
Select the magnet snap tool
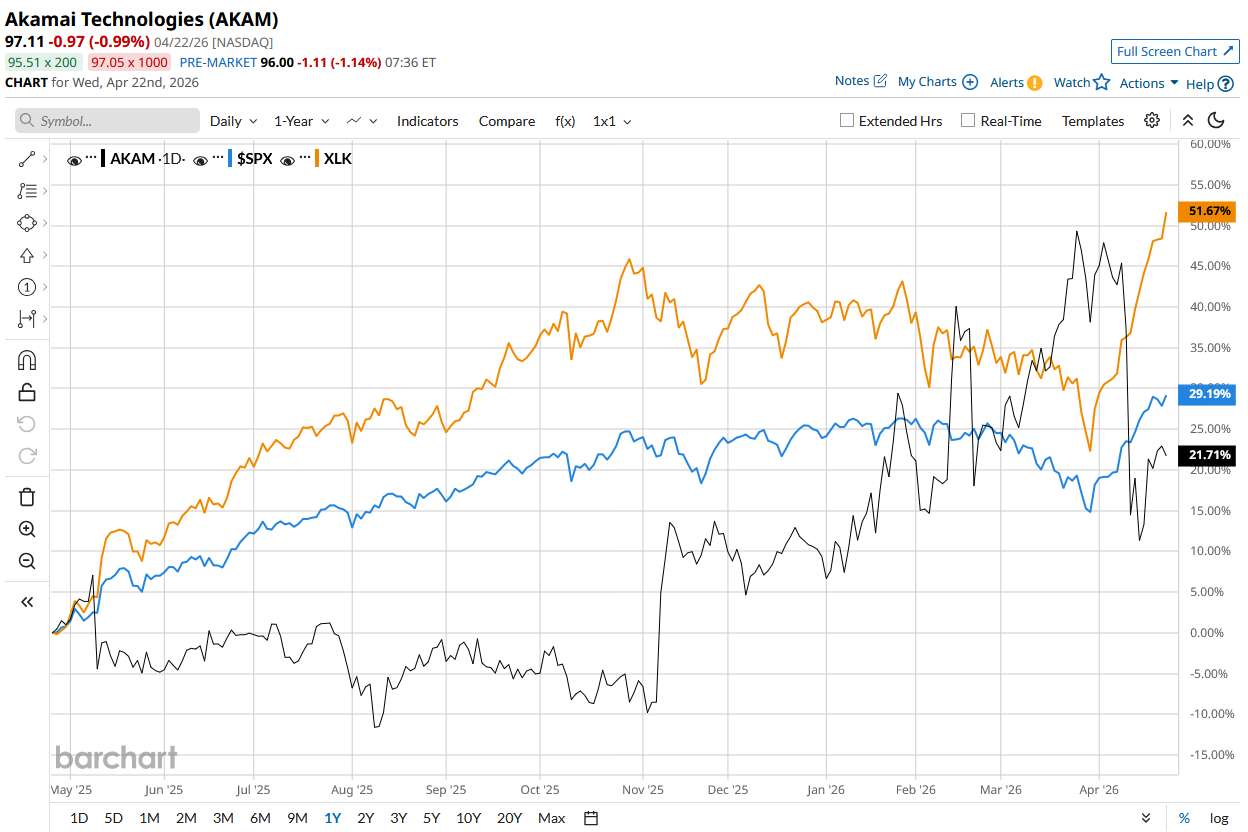click(27, 360)
